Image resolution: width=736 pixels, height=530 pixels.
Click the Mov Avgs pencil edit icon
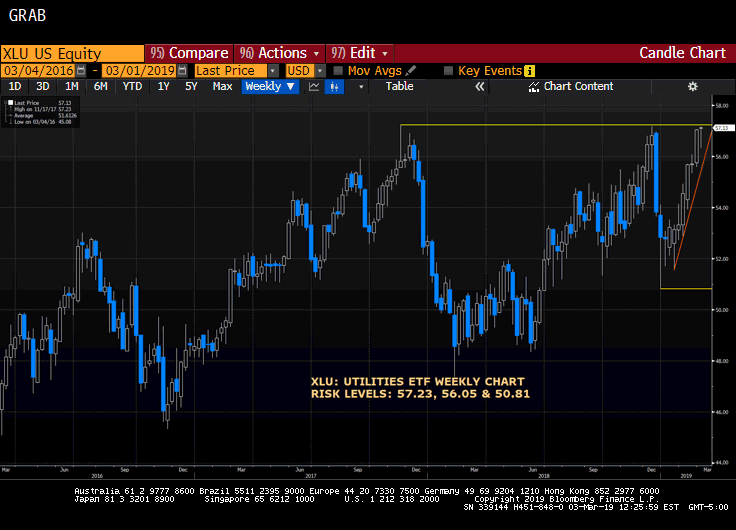point(411,70)
